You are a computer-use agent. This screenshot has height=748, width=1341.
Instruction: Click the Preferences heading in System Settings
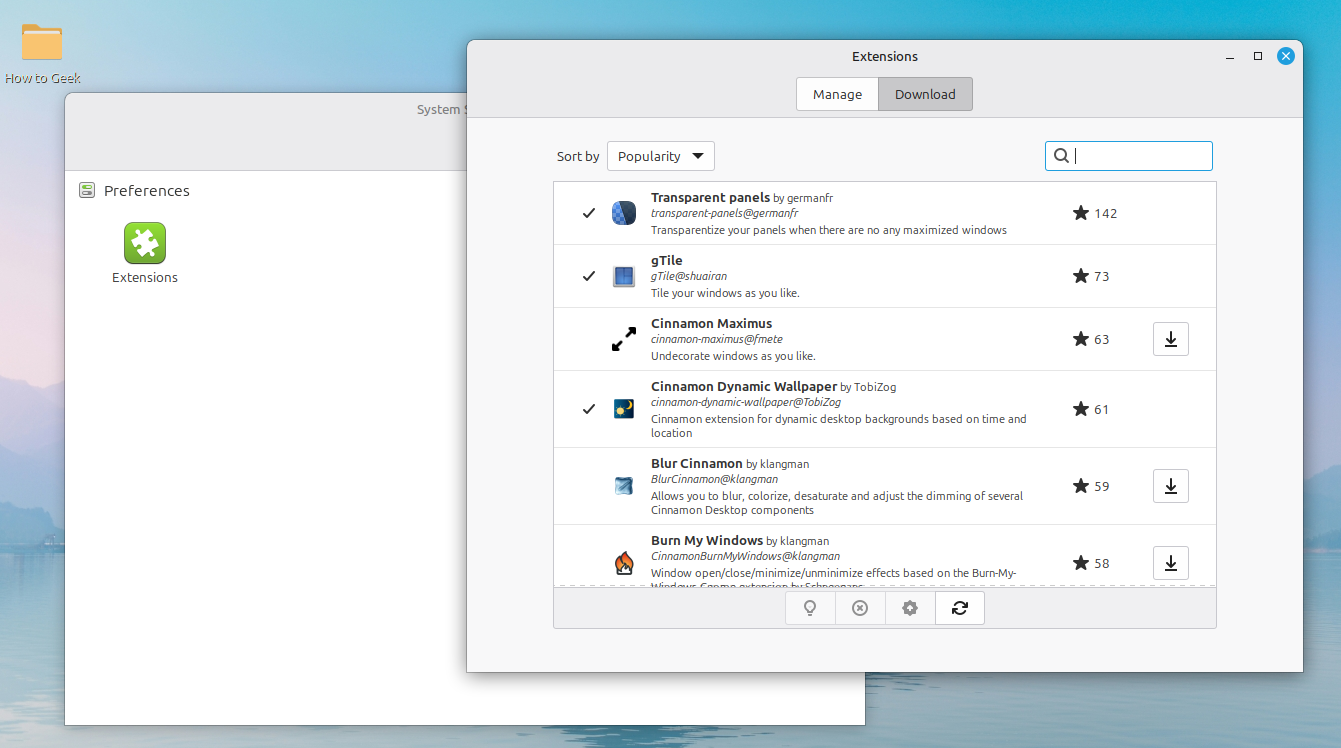(x=147, y=191)
